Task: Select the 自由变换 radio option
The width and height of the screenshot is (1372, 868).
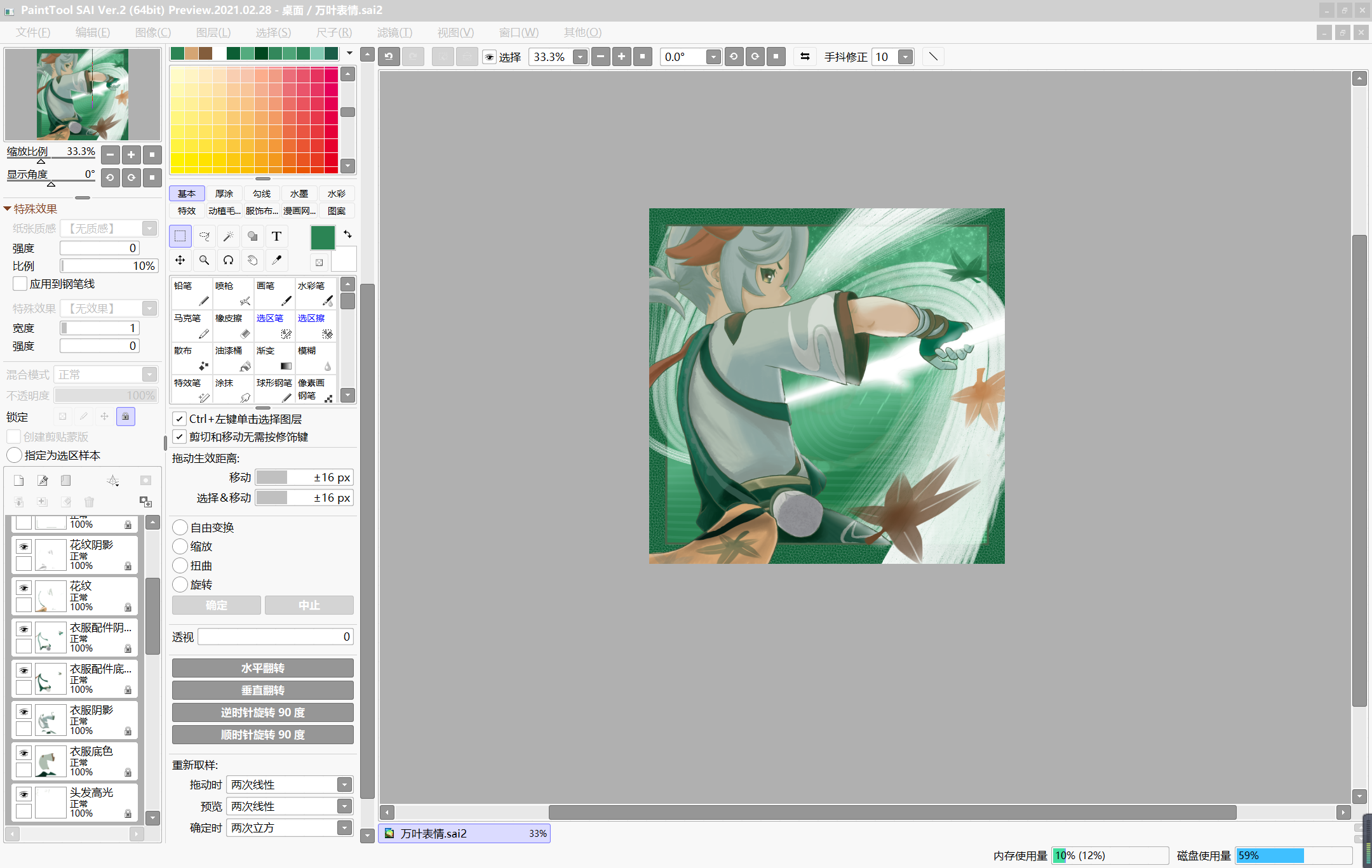Action: point(180,528)
